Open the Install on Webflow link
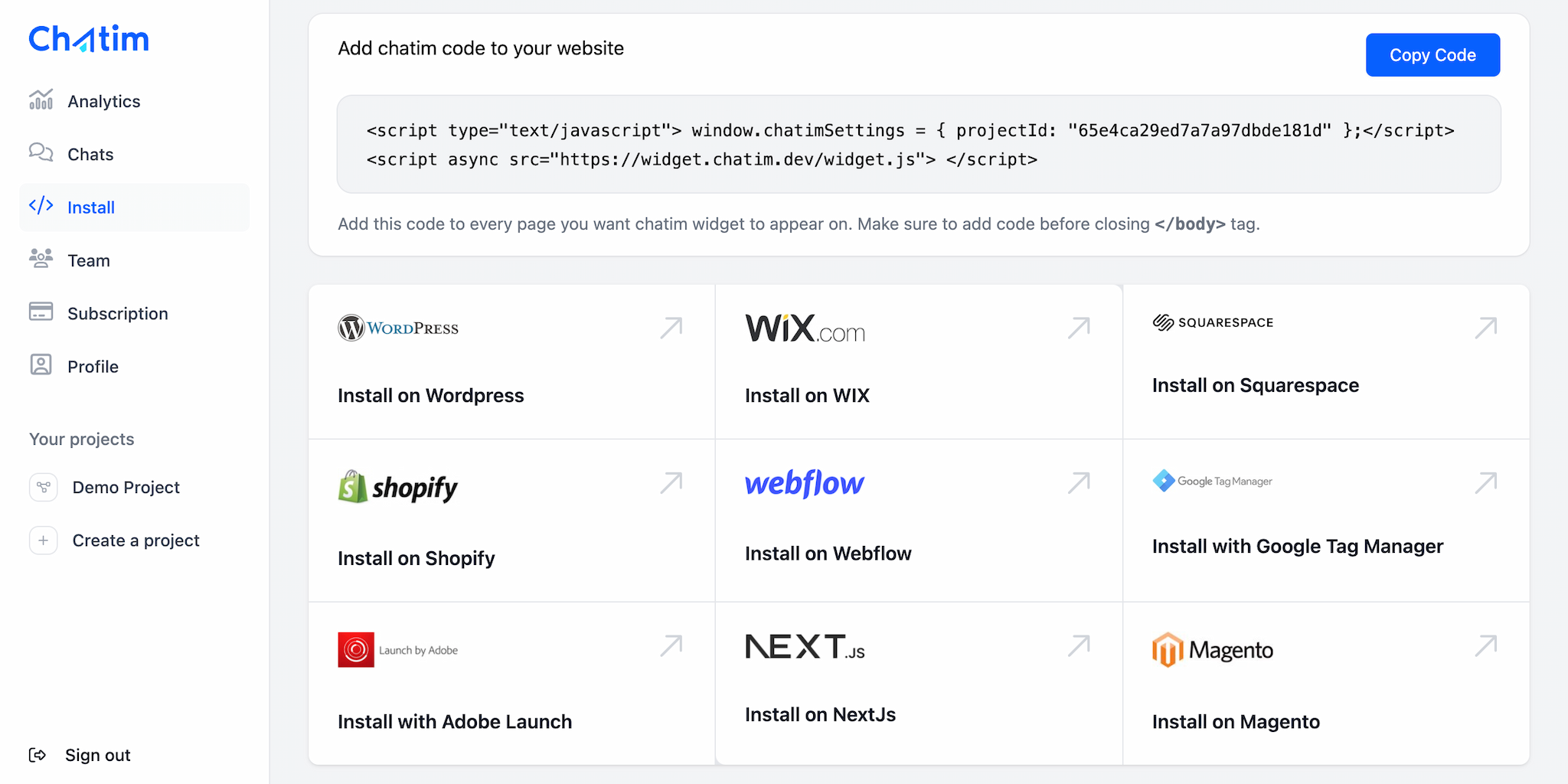Image resolution: width=1568 pixels, height=784 pixels. (828, 554)
